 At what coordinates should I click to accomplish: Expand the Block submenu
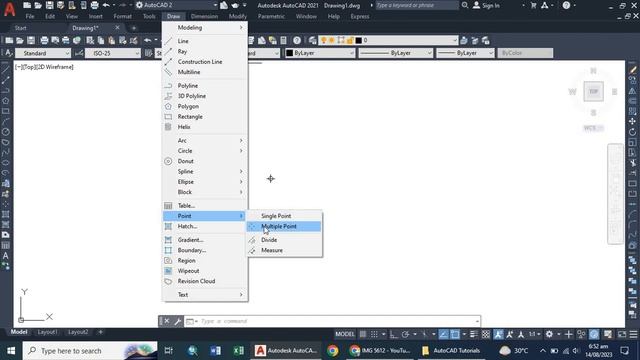pos(205,192)
